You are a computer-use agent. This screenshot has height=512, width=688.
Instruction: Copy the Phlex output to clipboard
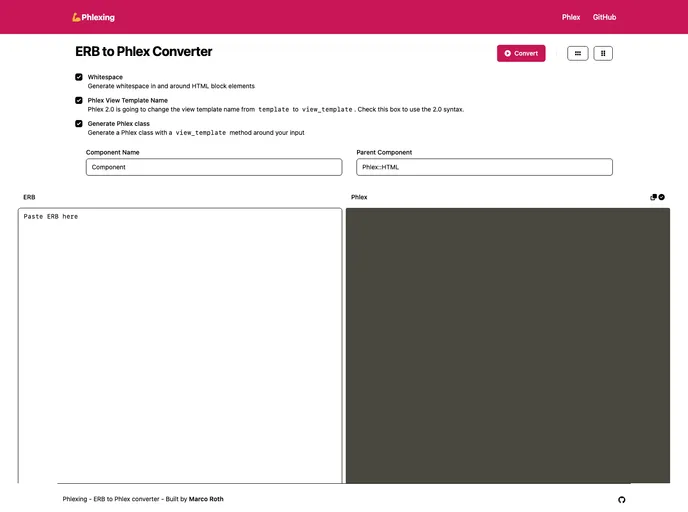[x=653, y=197]
